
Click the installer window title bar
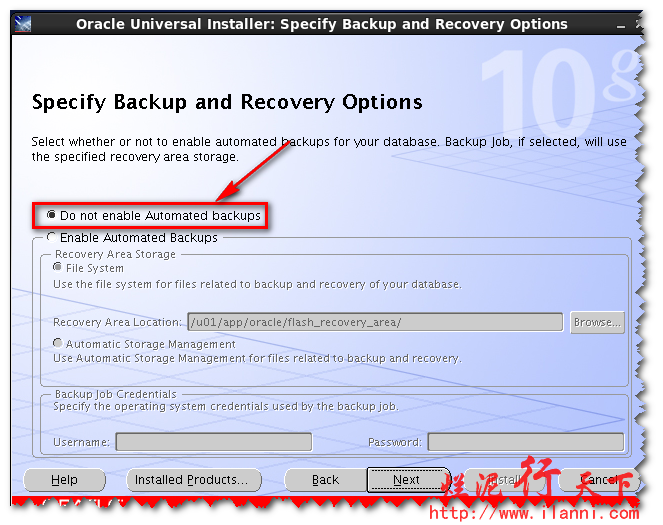pyautogui.click(x=321, y=24)
